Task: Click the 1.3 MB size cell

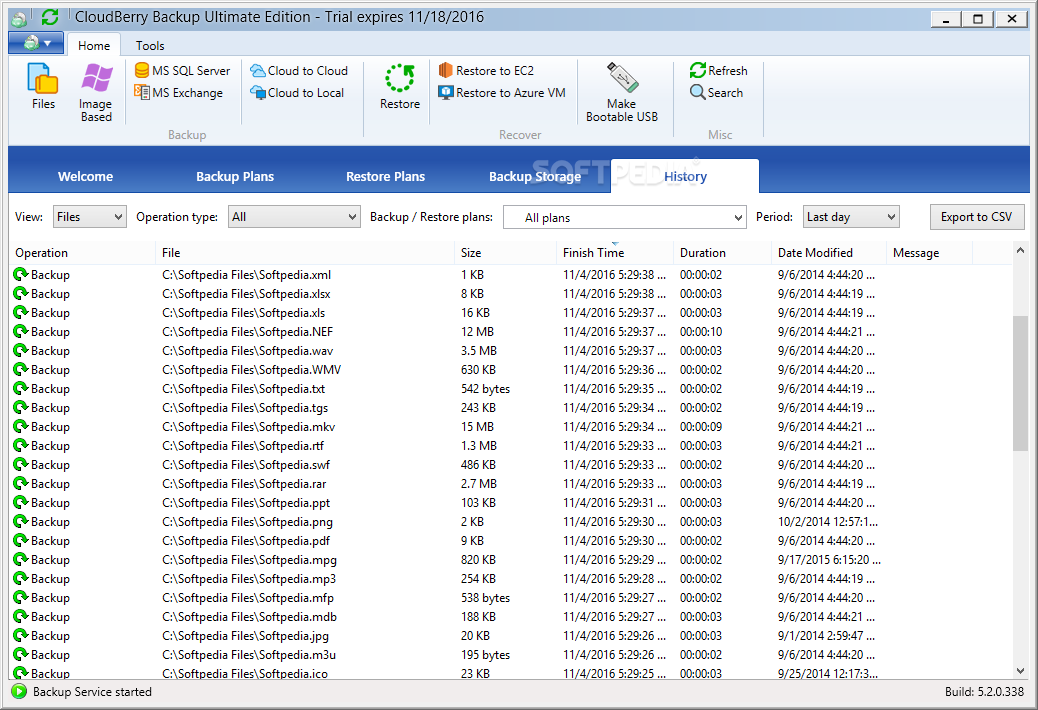Action: point(479,445)
